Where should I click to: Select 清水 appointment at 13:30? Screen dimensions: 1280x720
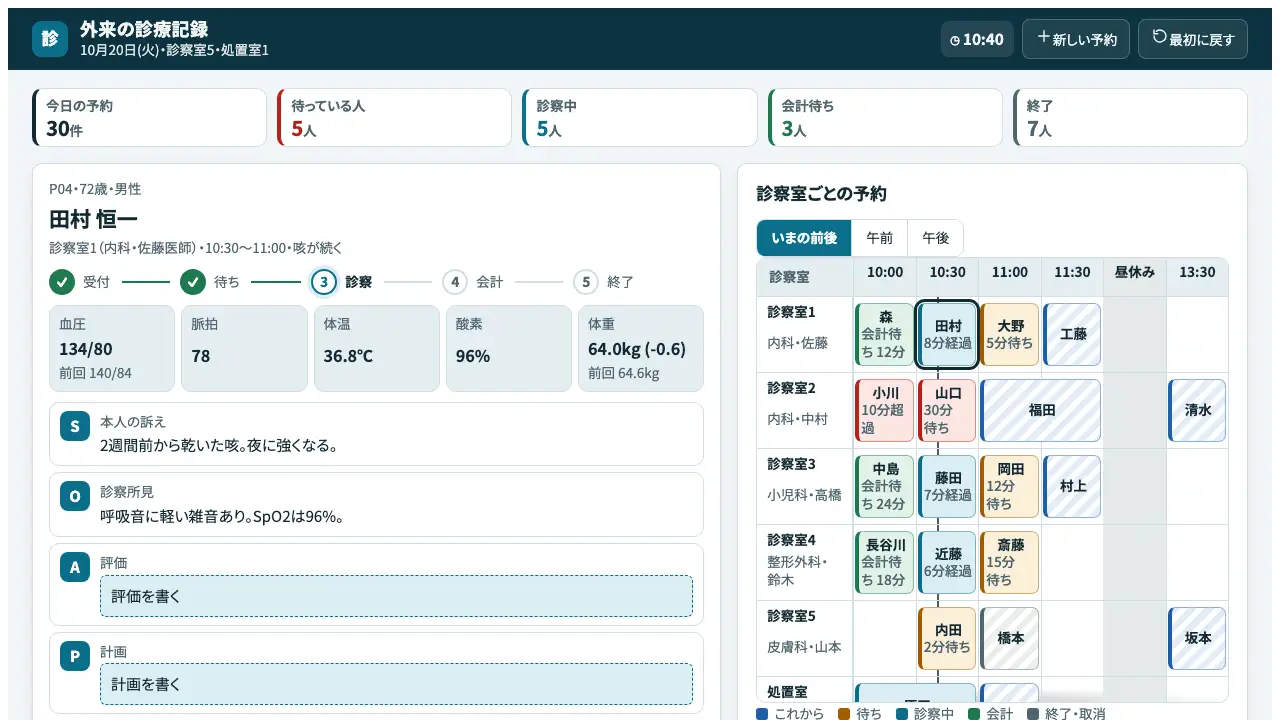click(x=1197, y=411)
